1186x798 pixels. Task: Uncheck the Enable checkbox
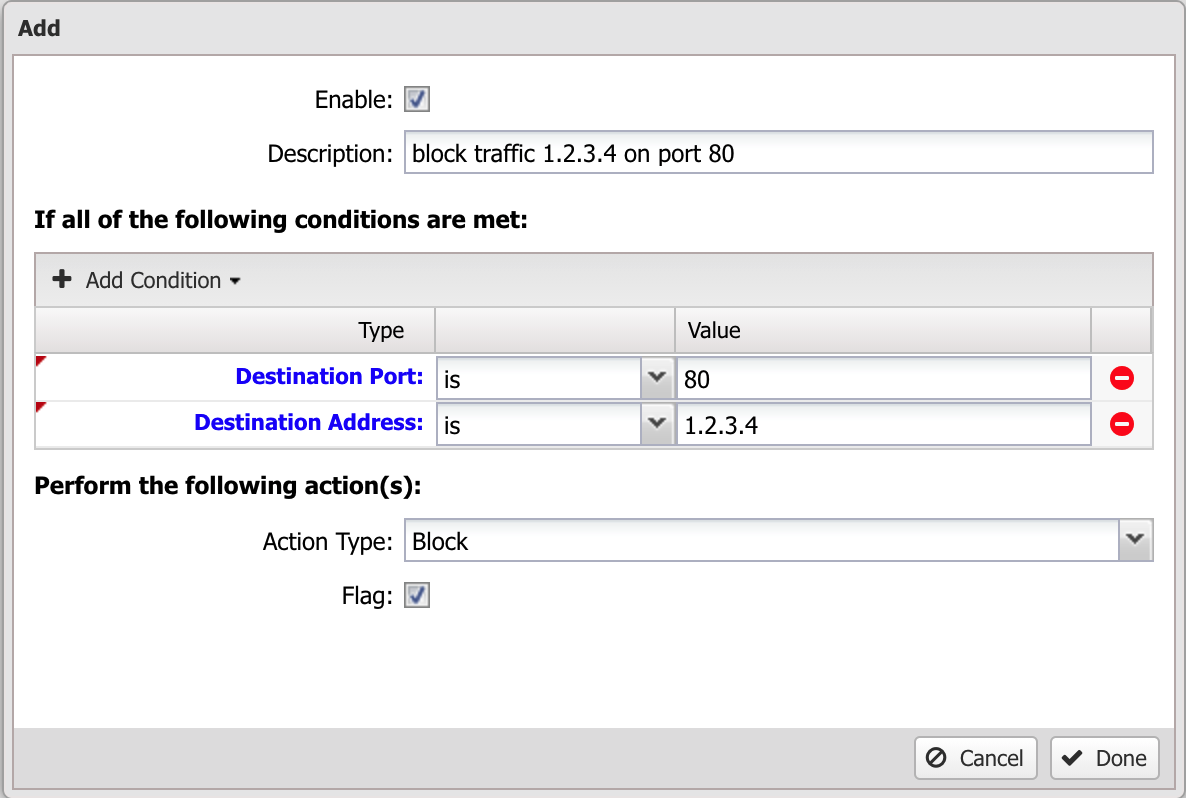(417, 99)
